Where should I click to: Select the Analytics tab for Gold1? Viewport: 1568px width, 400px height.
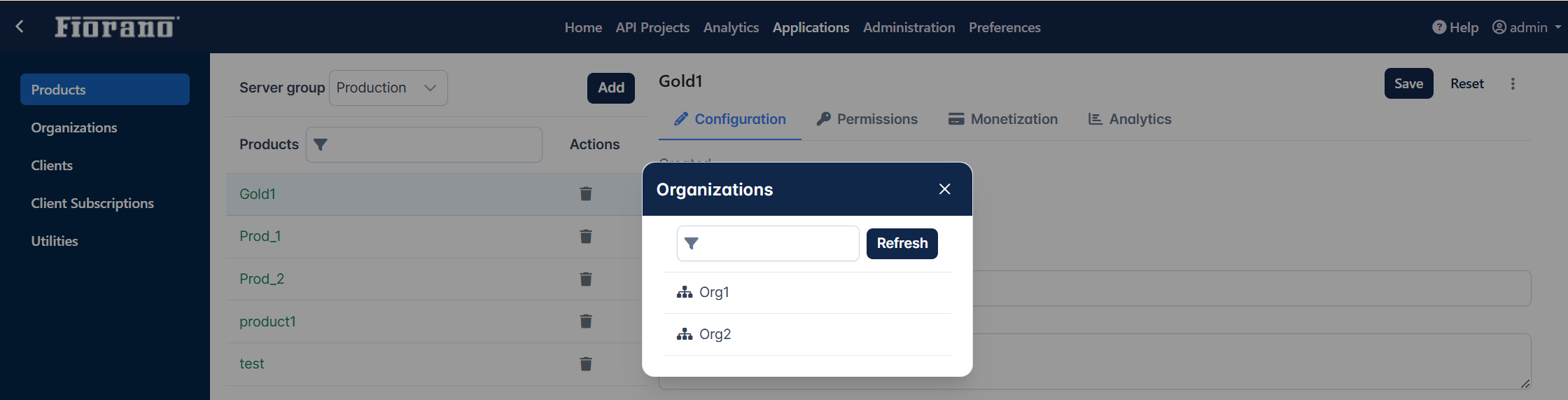[1129, 119]
